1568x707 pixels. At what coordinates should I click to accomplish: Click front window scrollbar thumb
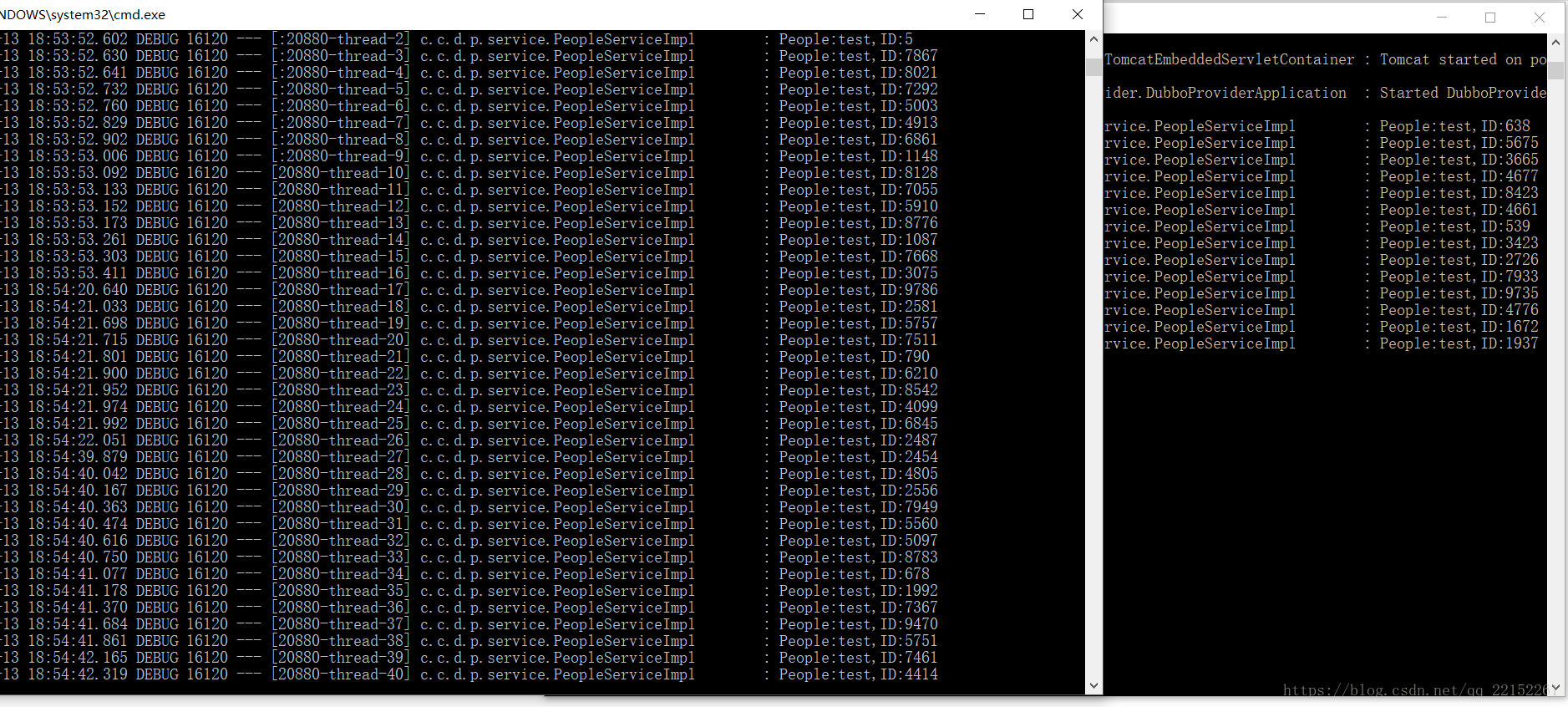click(1094, 67)
